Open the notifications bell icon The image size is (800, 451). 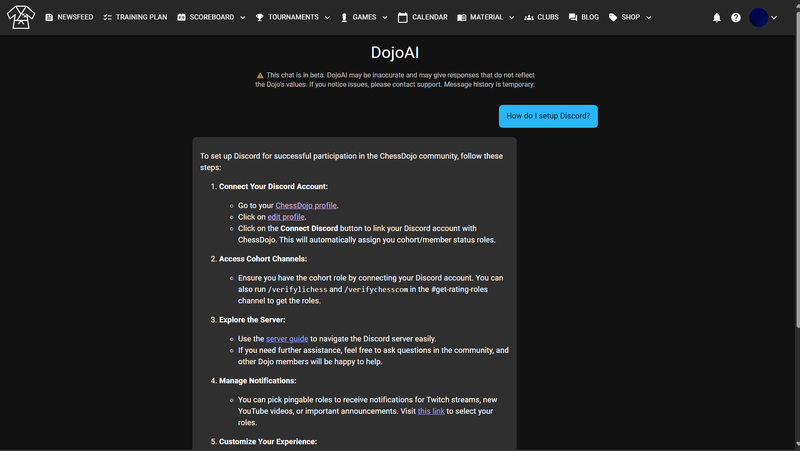click(x=716, y=18)
